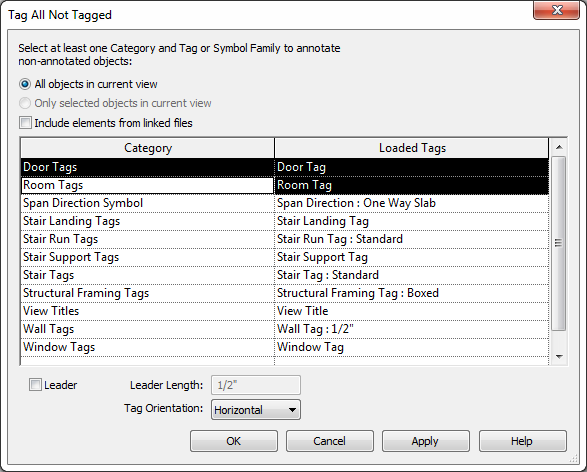Open Help for this dialog
Image resolution: width=587 pixels, height=472 pixels.
coord(523,441)
